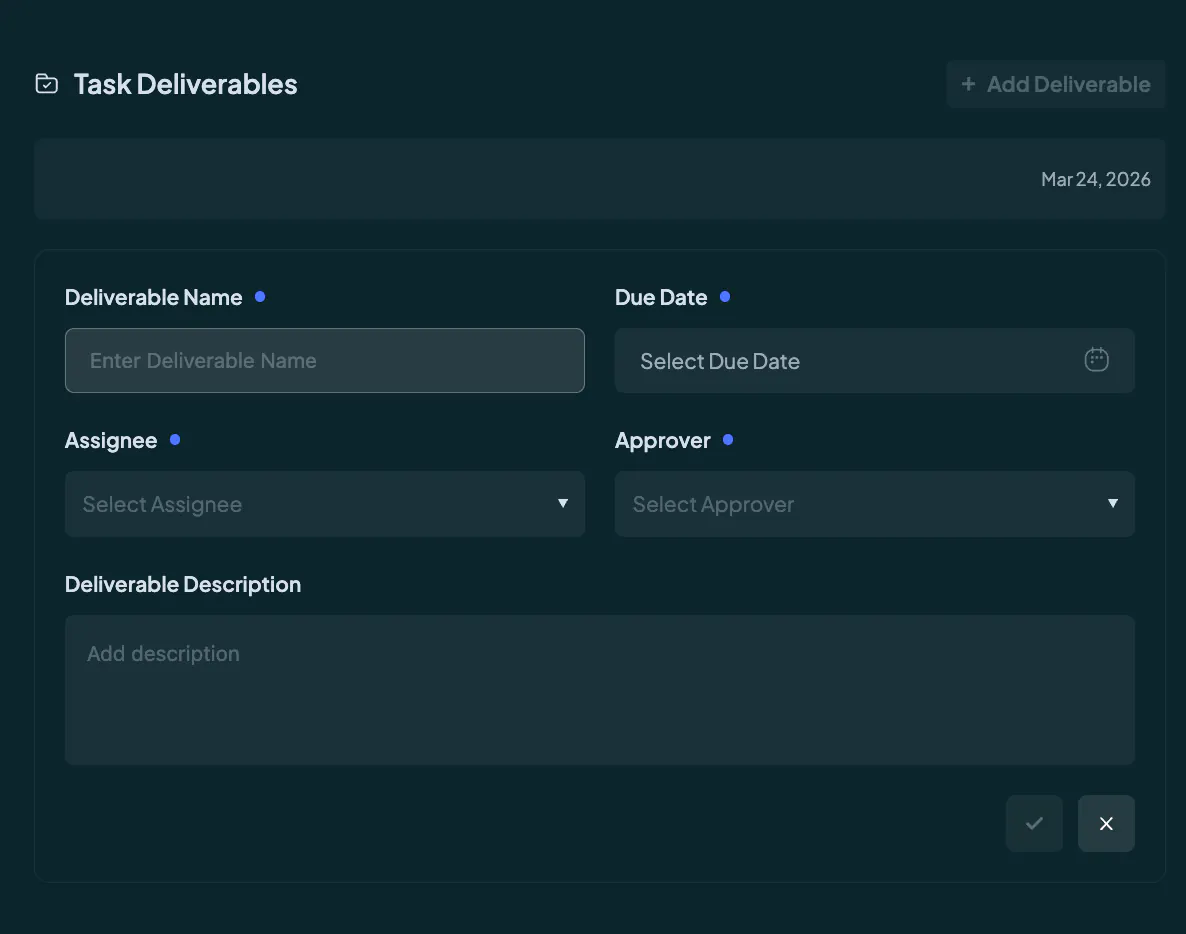Open the calendar icon in Due Date
The image size is (1186, 934).
tap(1096, 360)
